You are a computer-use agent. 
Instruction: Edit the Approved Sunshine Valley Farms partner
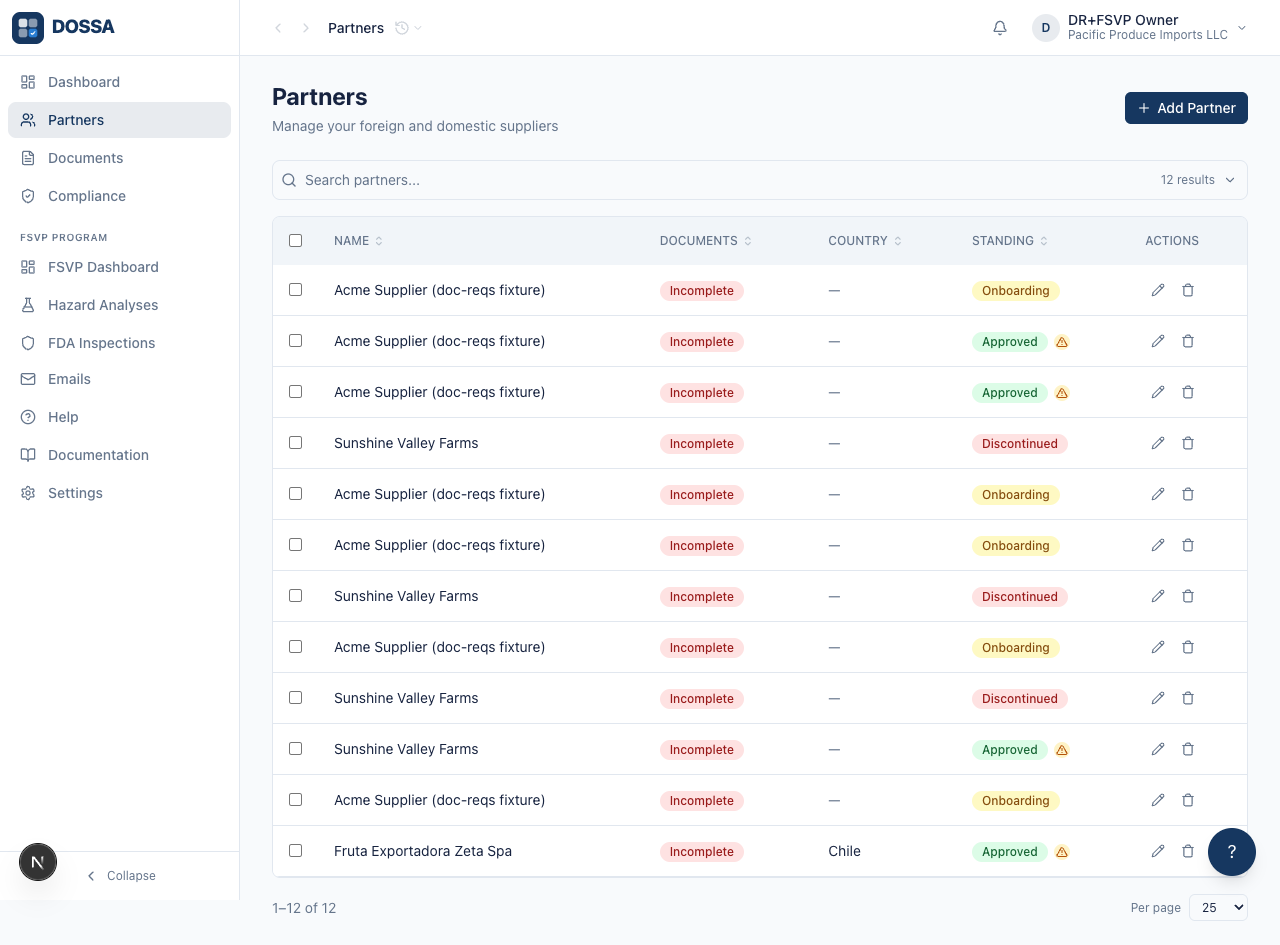[x=1158, y=749]
